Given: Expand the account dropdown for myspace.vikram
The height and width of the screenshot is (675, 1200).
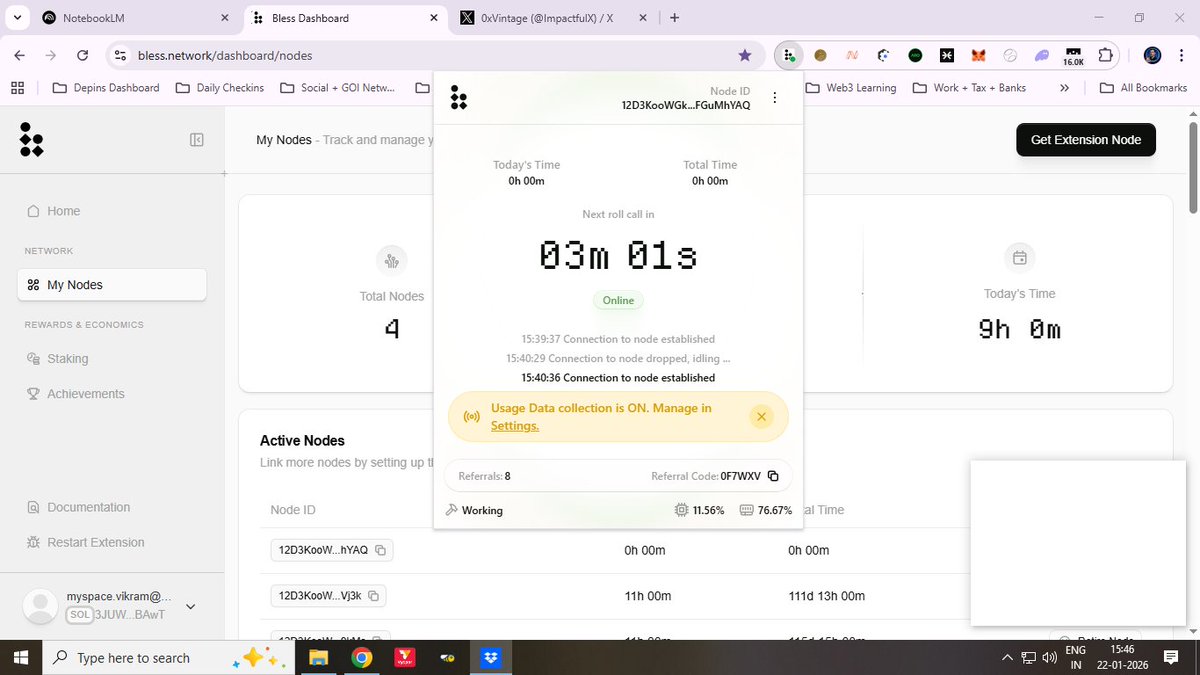Looking at the screenshot, I should coord(191,606).
